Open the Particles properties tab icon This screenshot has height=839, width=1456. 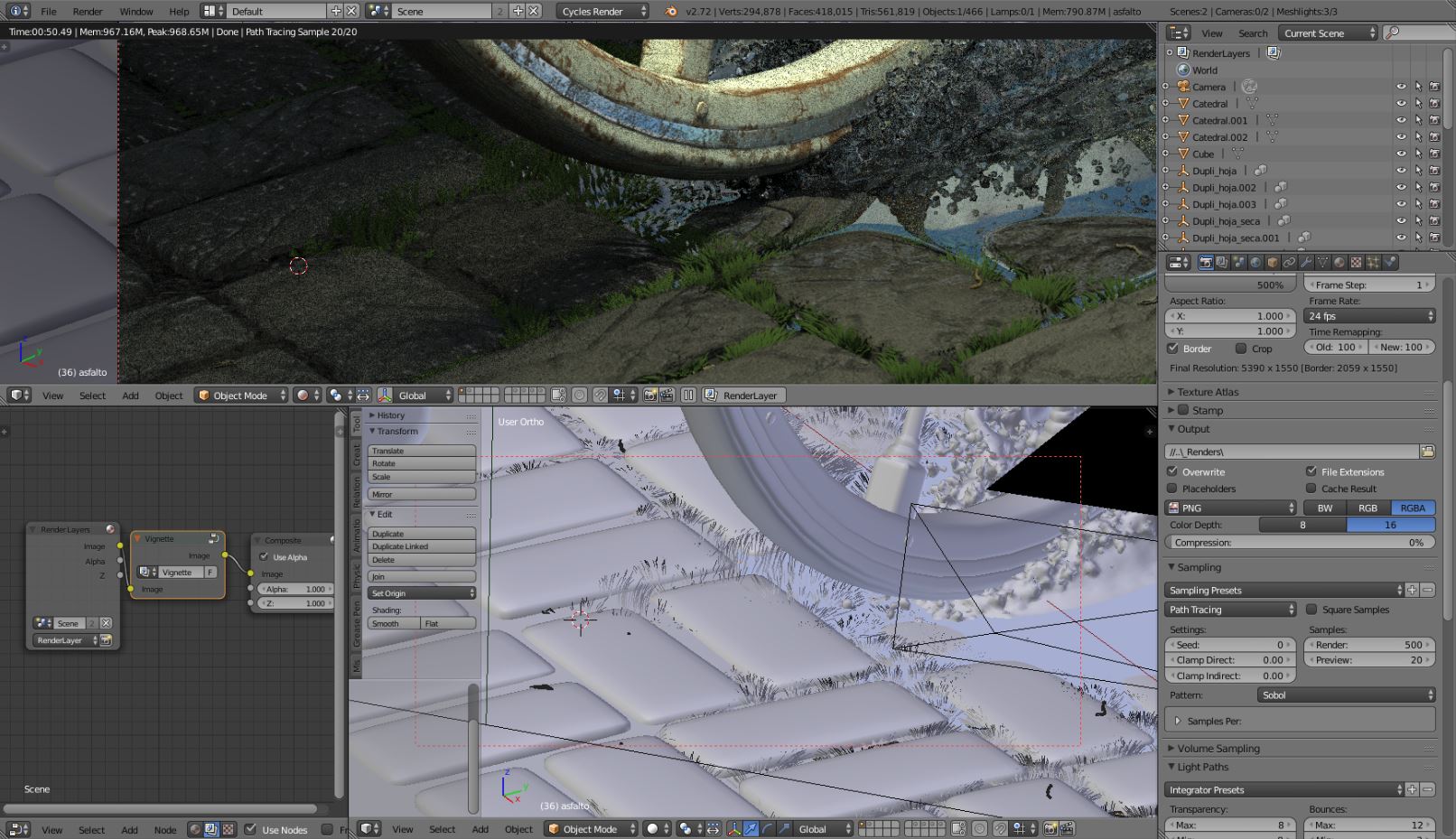pyautogui.click(x=1373, y=263)
